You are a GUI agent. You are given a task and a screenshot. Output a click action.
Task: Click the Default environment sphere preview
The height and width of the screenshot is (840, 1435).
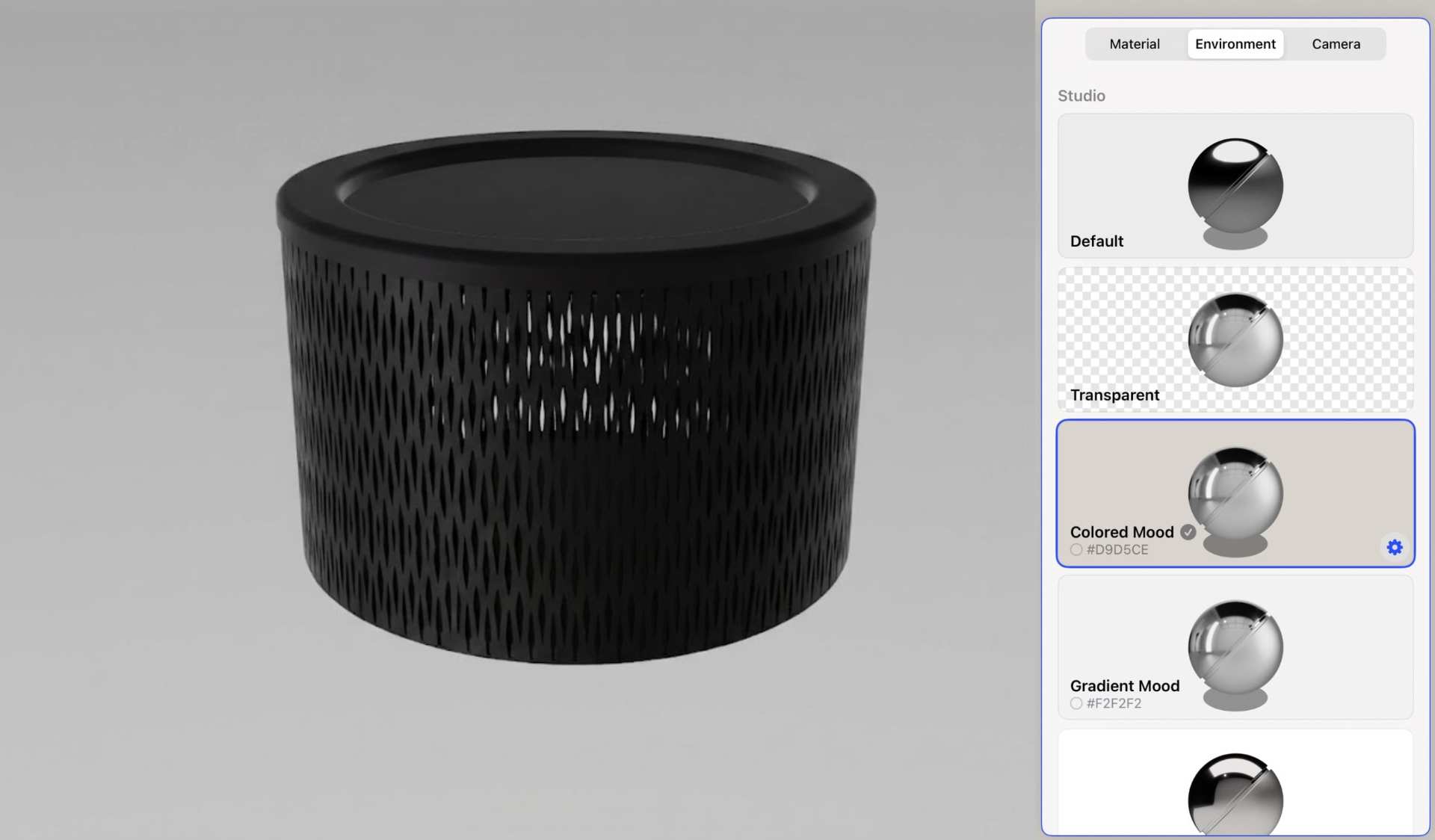pos(1235,185)
